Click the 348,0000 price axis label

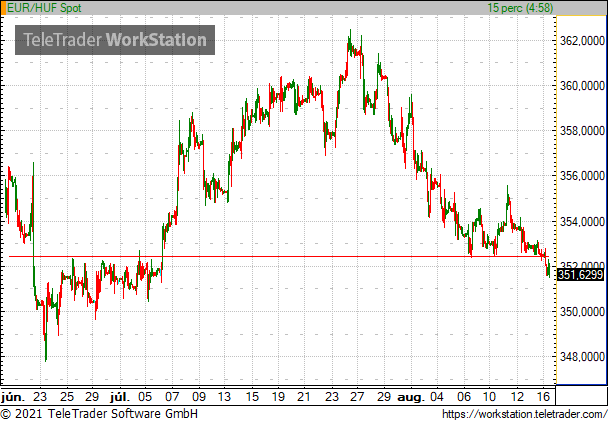(x=582, y=357)
